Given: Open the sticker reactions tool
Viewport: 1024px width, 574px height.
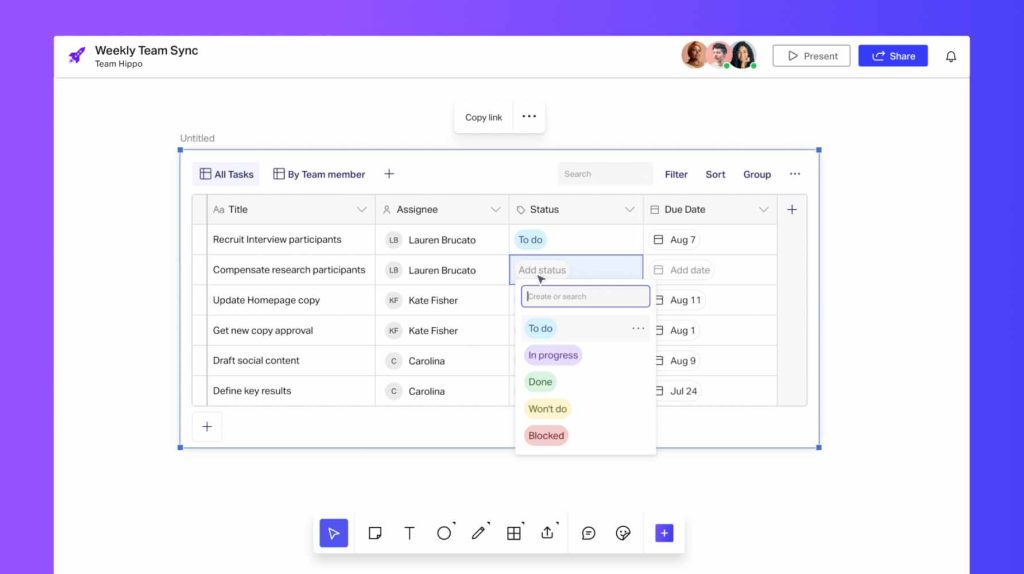Looking at the screenshot, I should tap(623, 533).
